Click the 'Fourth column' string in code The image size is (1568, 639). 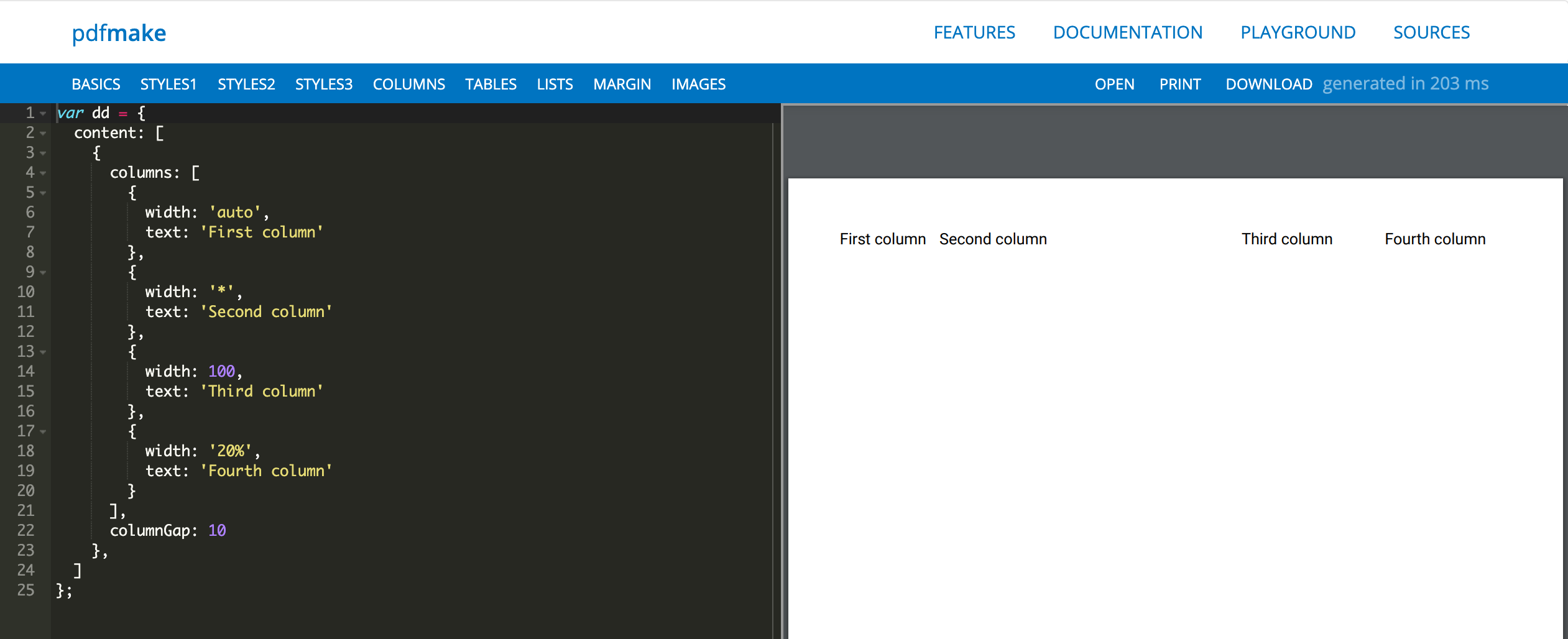click(x=265, y=471)
